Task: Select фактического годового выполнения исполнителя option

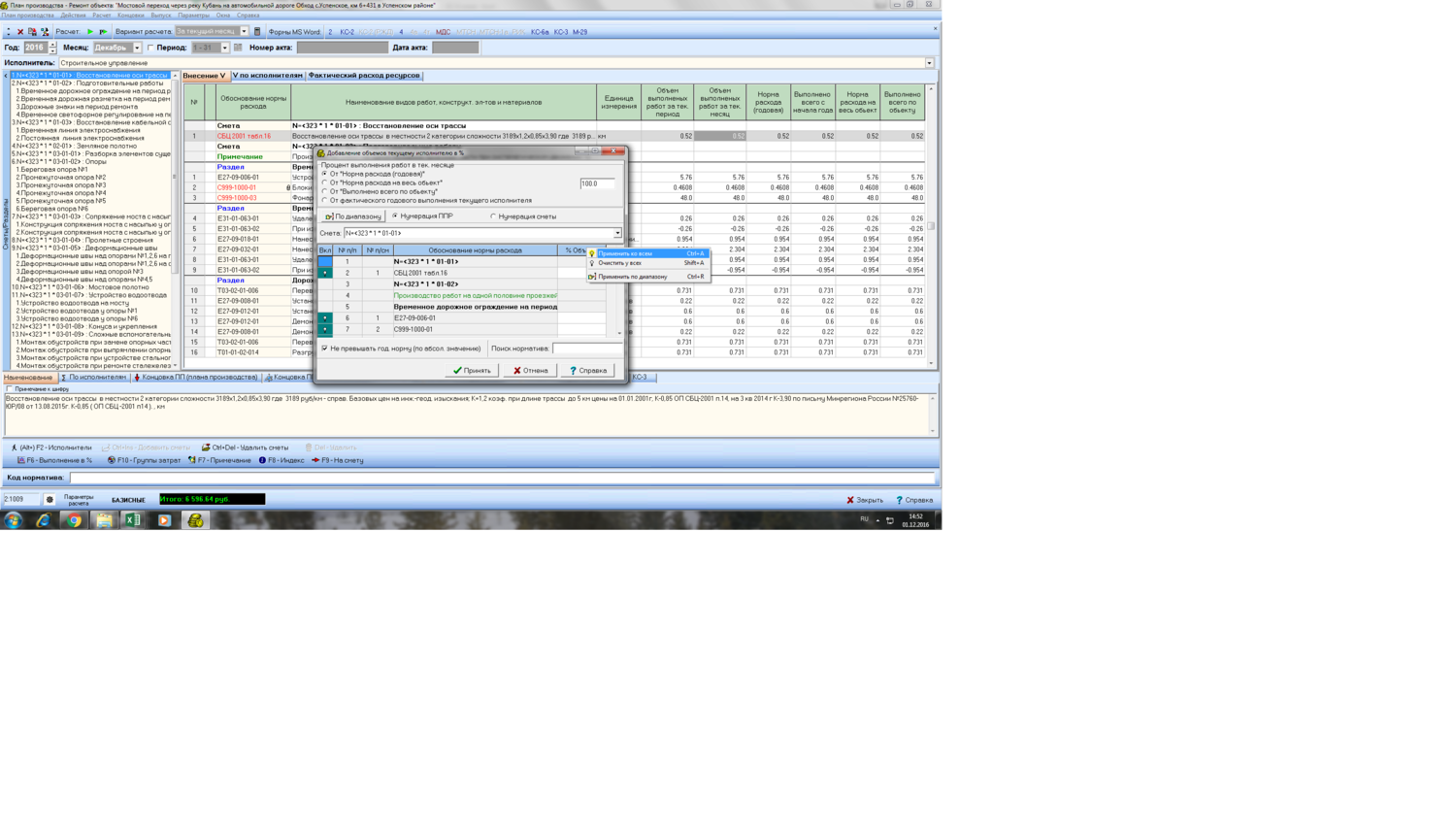Action: click(325, 200)
